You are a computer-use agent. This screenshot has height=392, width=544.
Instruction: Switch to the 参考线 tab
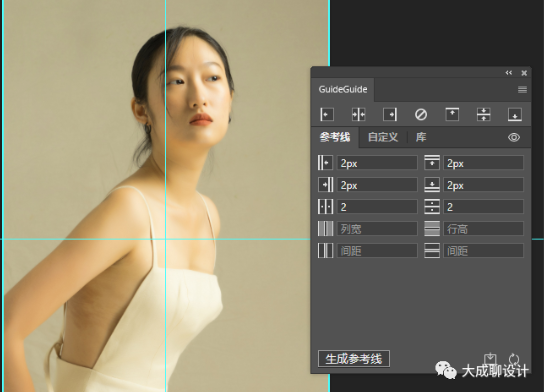pyautogui.click(x=334, y=137)
